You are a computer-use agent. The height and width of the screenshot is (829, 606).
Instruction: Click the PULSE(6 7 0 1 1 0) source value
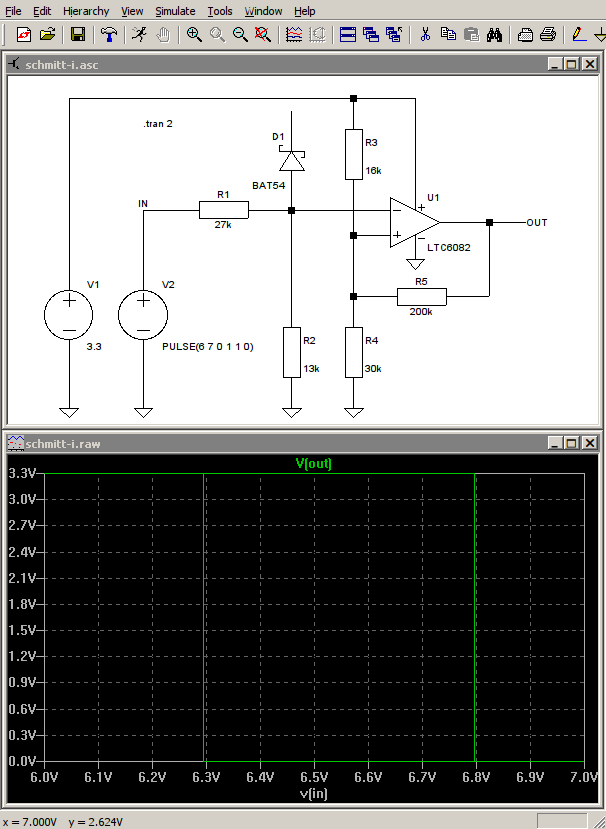pyautogui.click(x=208, y=347)
